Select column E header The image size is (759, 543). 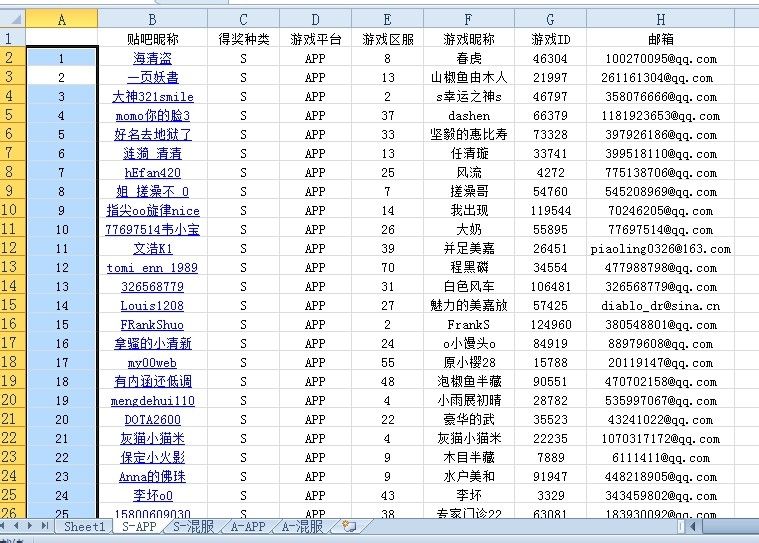(x=387, y=19)
